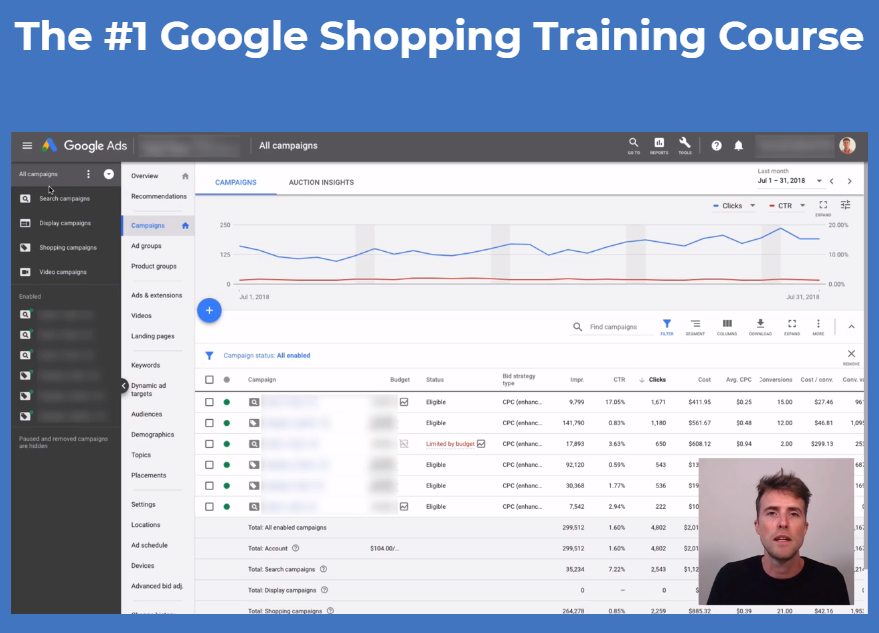Click the help icon beside Total: Search campaigns
The height and width of the screenshot is (633, 879).
pyautogui.click(x=323, y=569)
